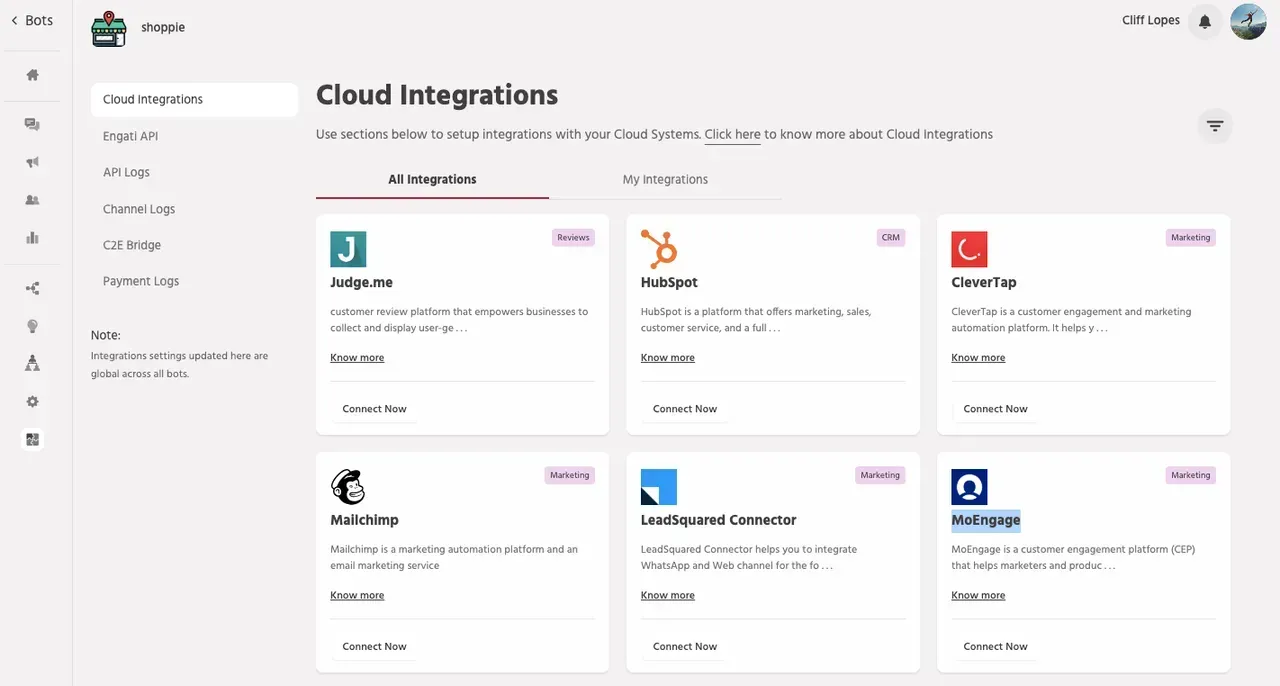Click the flow share-nodes icon in sidebar
Viewport: 1280px width, 686px height.
tap(32, 288)
